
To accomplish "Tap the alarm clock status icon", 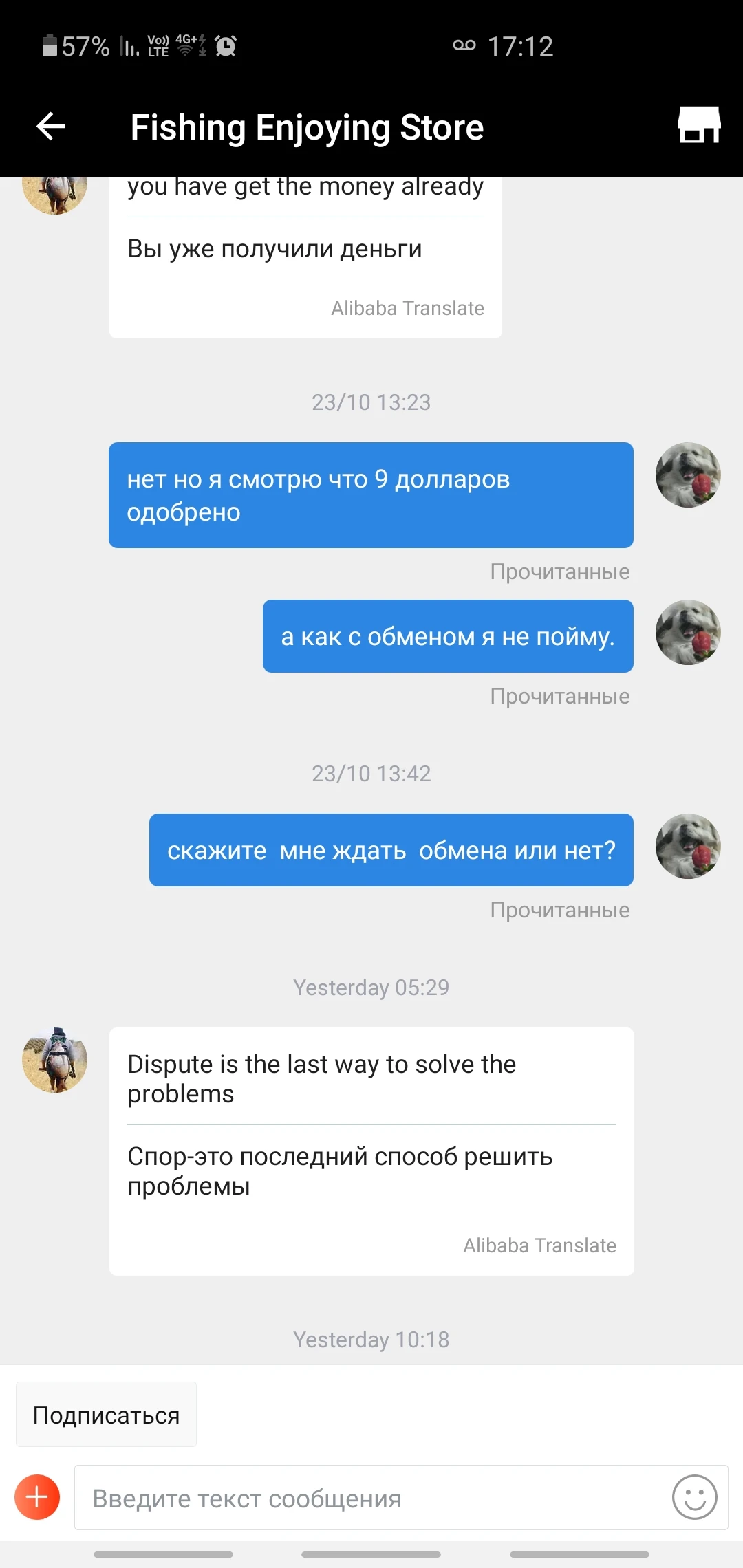I will (226, 46).
